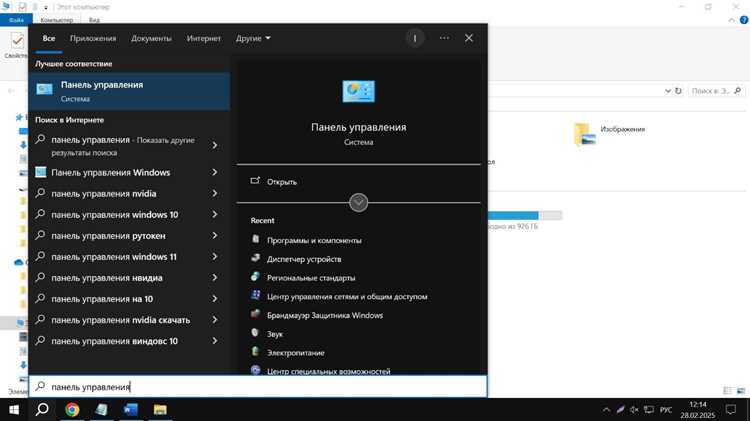Collapse the actions with round chevron button

click(x=358, y=202)
